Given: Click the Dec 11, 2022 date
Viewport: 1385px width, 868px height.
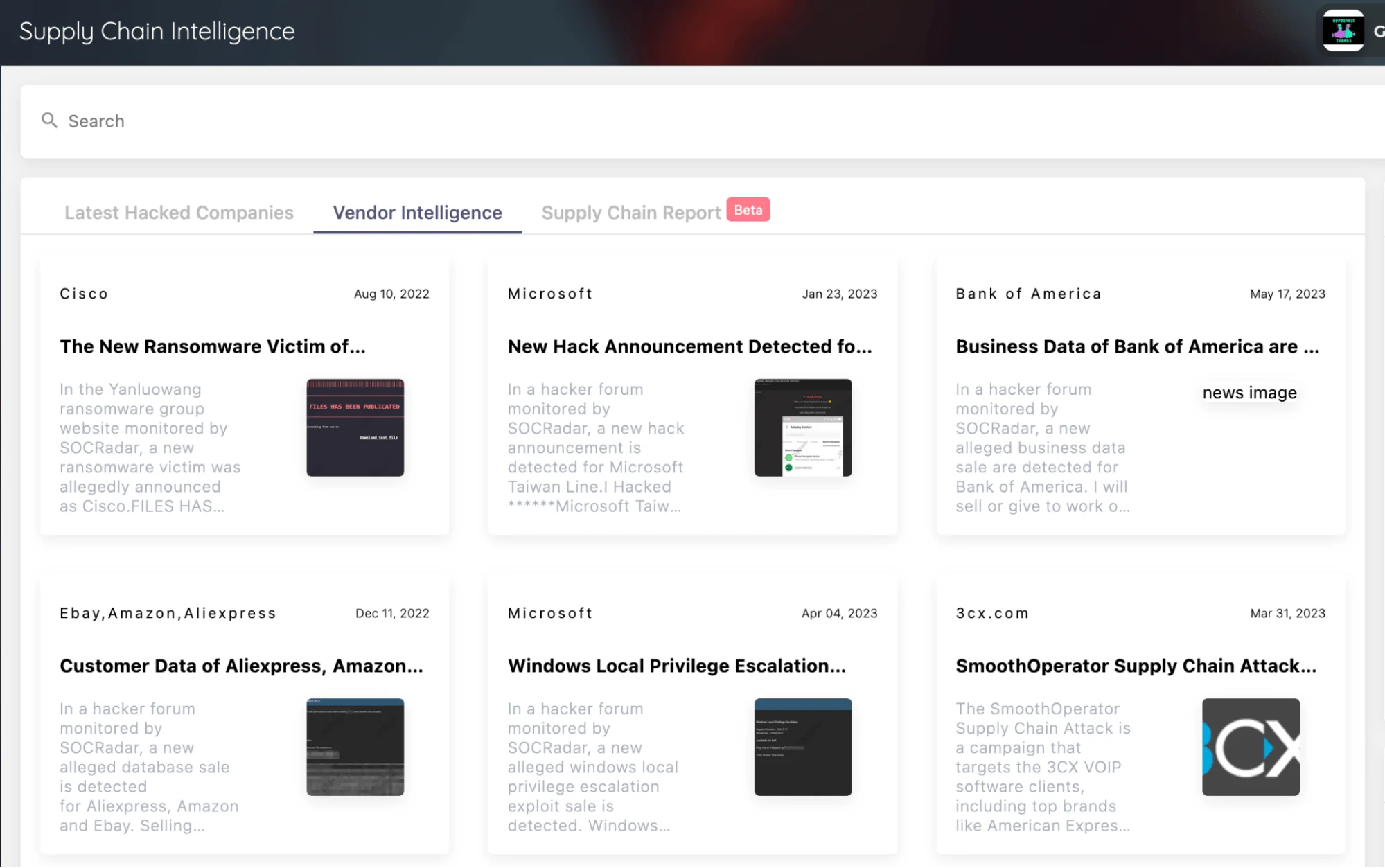Looking at the screenshot, I should coord(392,613).
